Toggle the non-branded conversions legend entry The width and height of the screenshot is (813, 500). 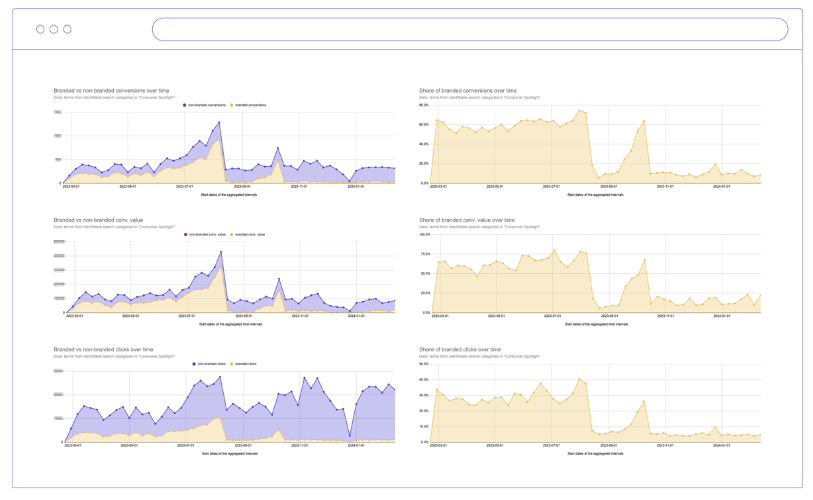[x=206, y=104]
